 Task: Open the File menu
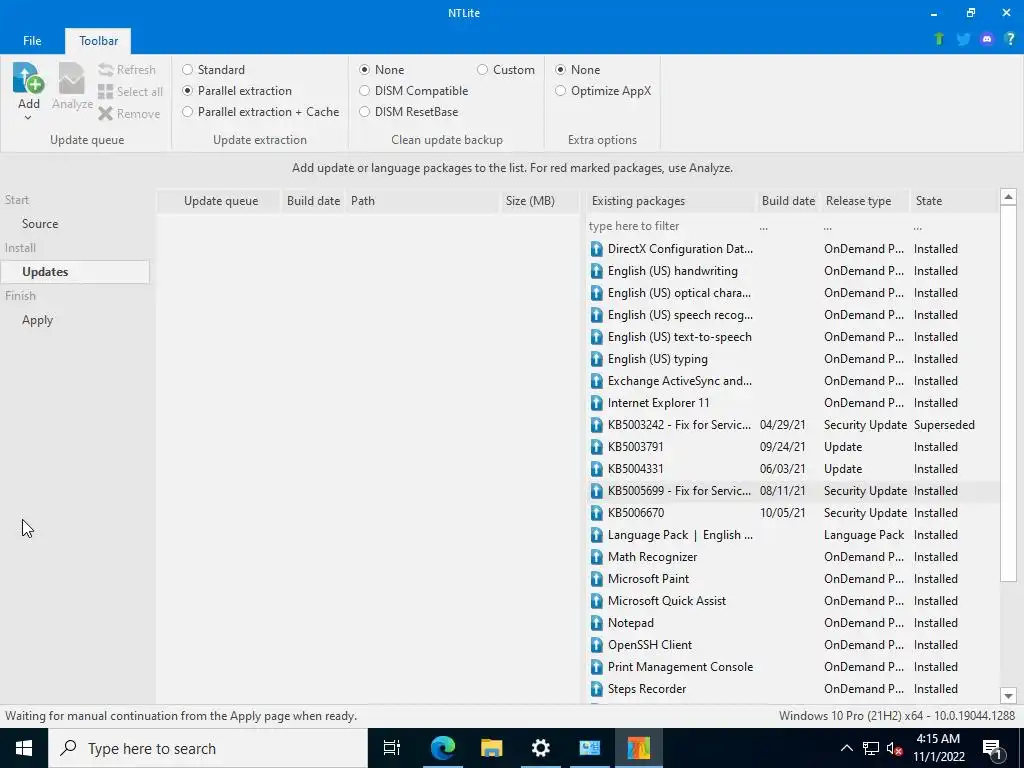point(32,40)
